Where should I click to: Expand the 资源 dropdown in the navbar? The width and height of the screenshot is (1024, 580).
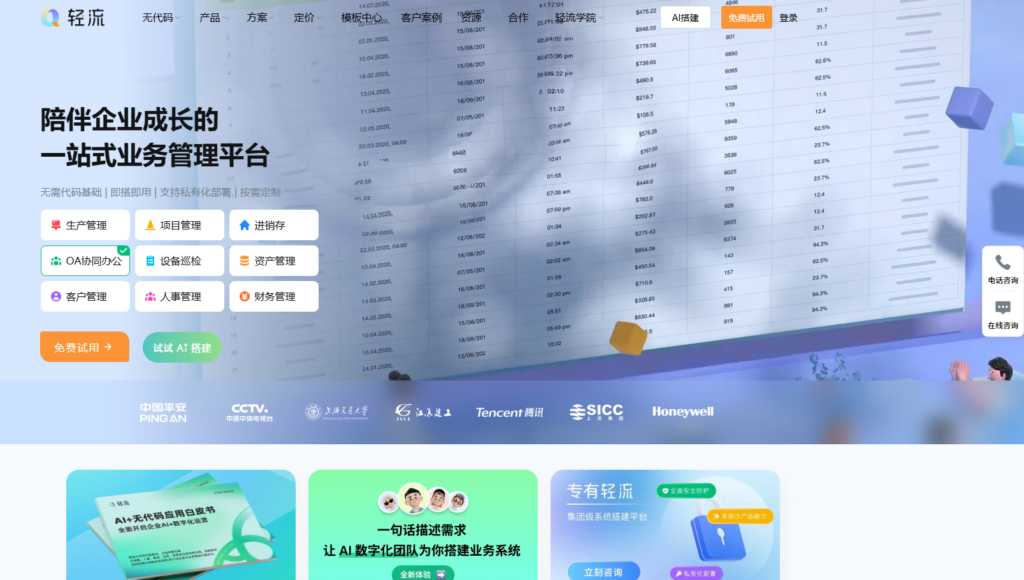tap(470, 17)
